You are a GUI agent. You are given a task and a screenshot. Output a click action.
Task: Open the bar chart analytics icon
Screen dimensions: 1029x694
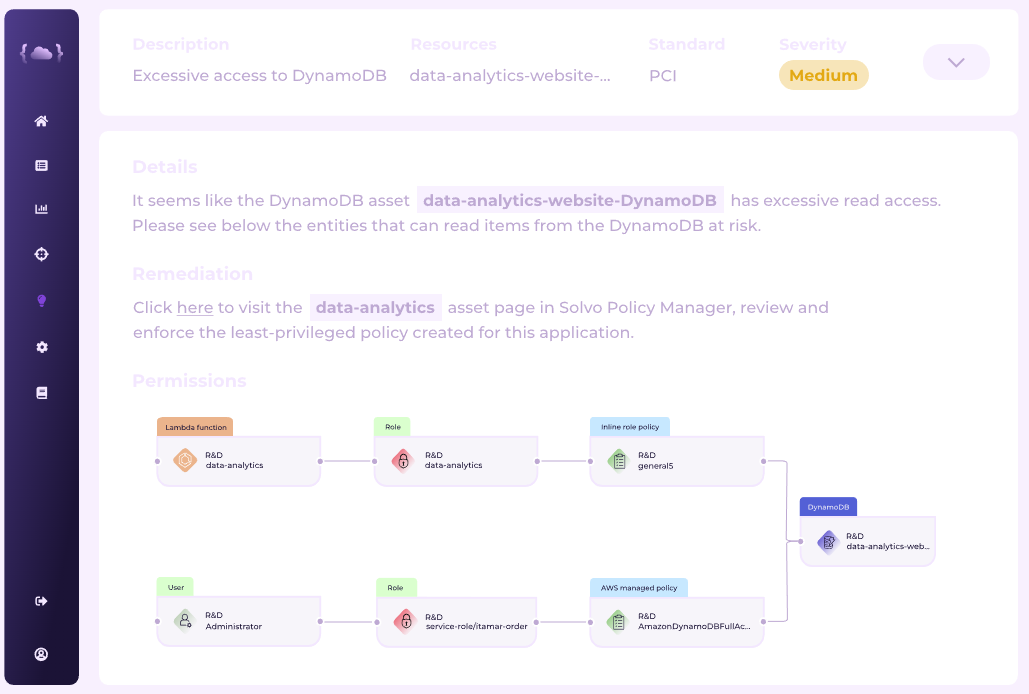[x=41, y=209]
